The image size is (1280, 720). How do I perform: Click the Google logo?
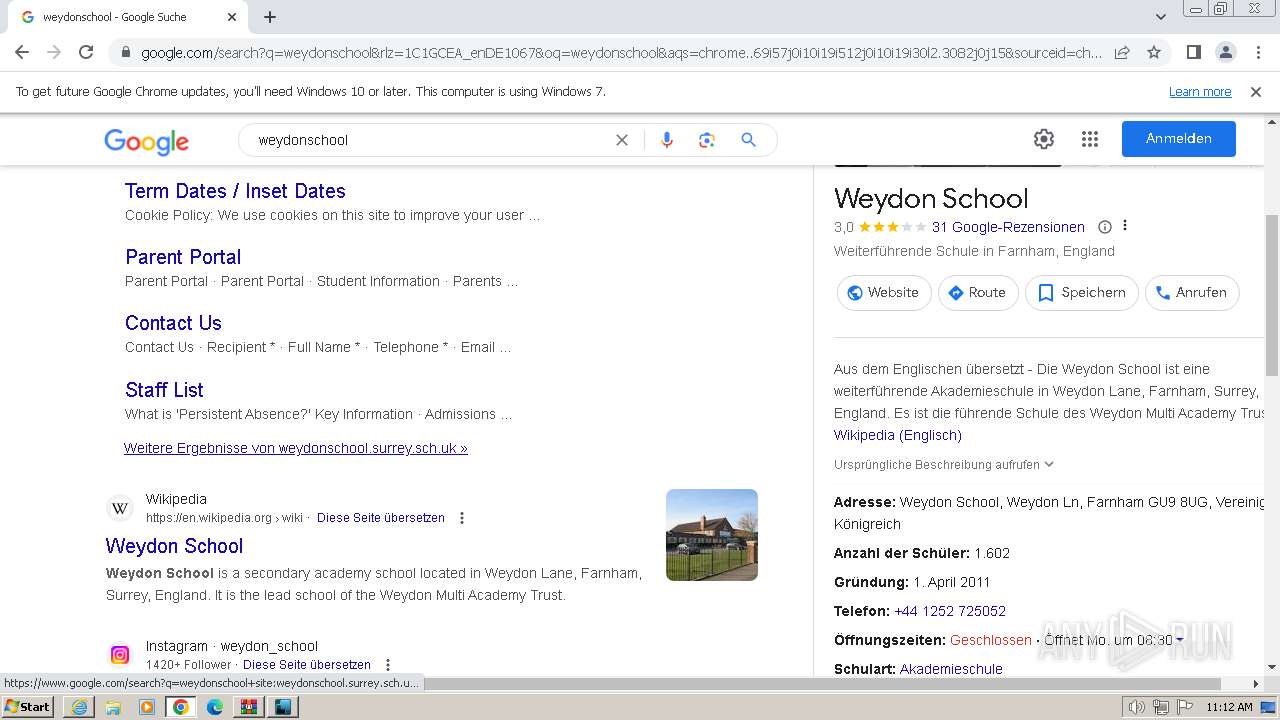pyautogui.click(x=146, y=141)
